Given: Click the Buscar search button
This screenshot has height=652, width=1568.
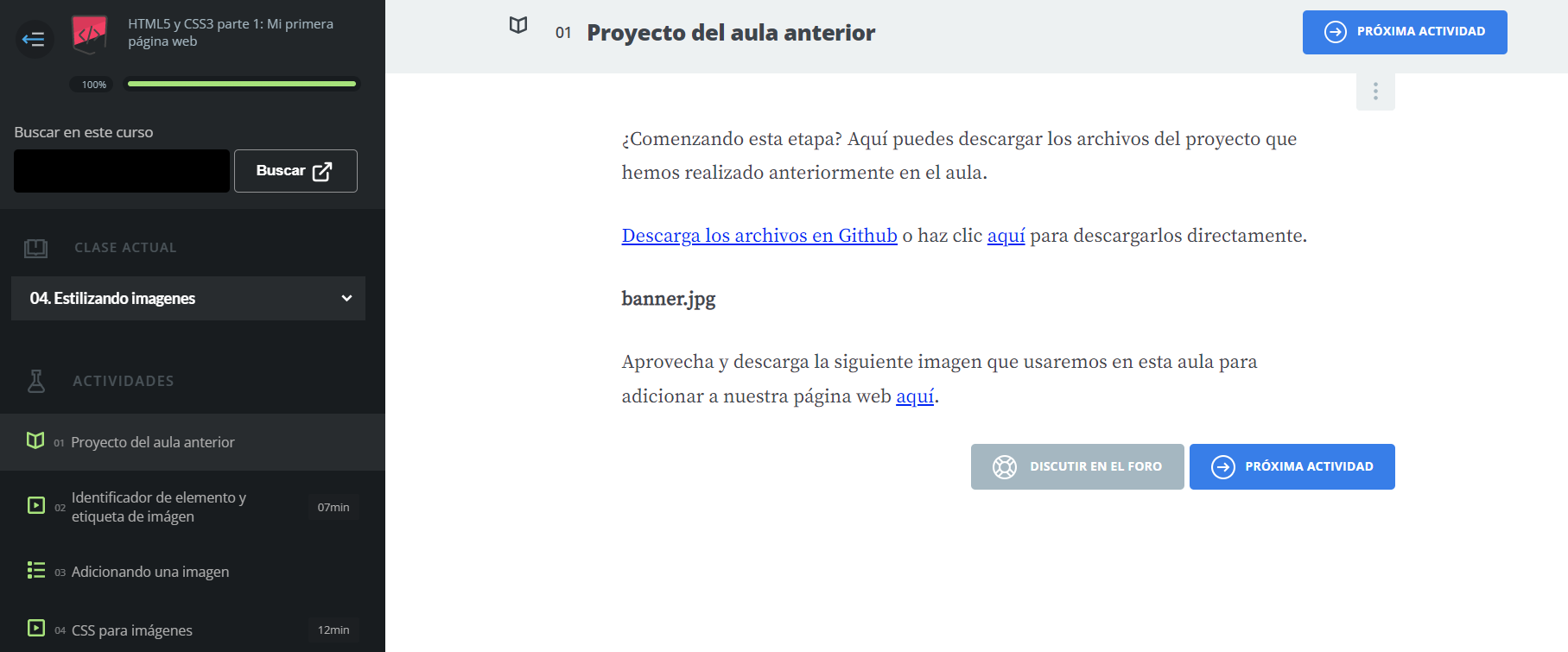Looking at the screenshot, I should (295, 171).
